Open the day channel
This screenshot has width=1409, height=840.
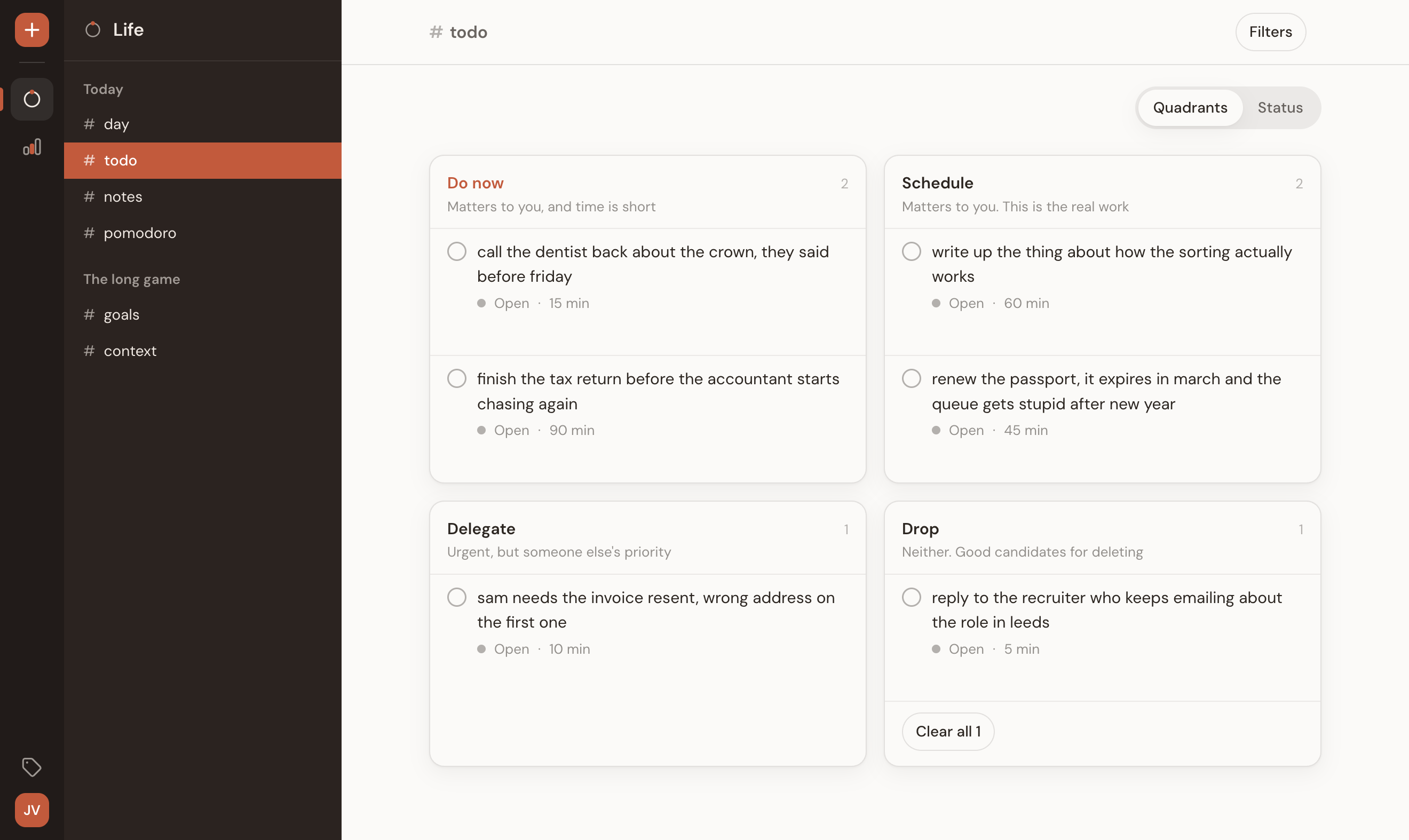click(203, 124)
